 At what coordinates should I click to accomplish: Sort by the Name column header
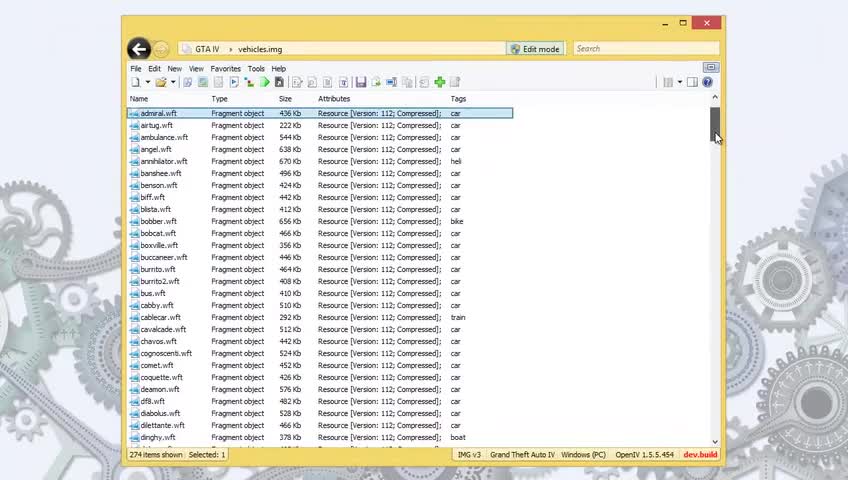139,99
